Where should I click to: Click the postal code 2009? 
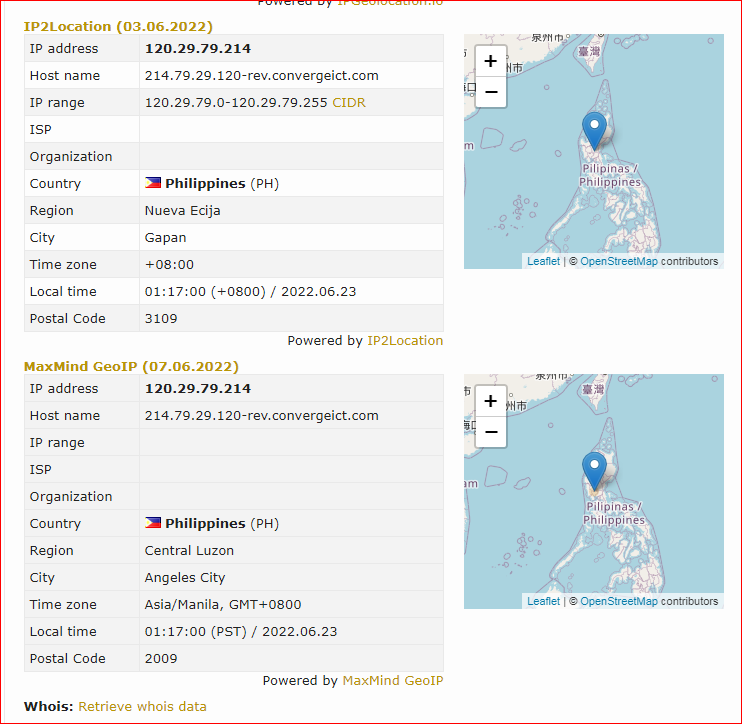click(161, 658)
